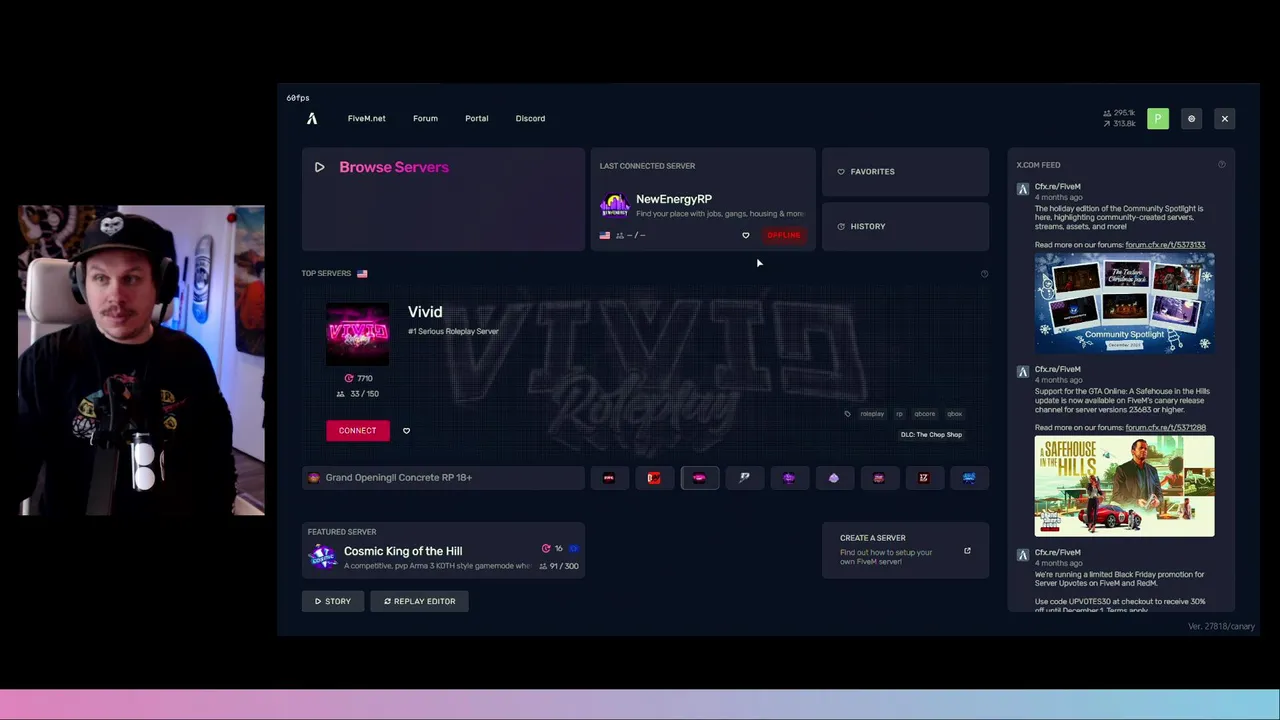Click the FiveM logo in top bar

312,118
